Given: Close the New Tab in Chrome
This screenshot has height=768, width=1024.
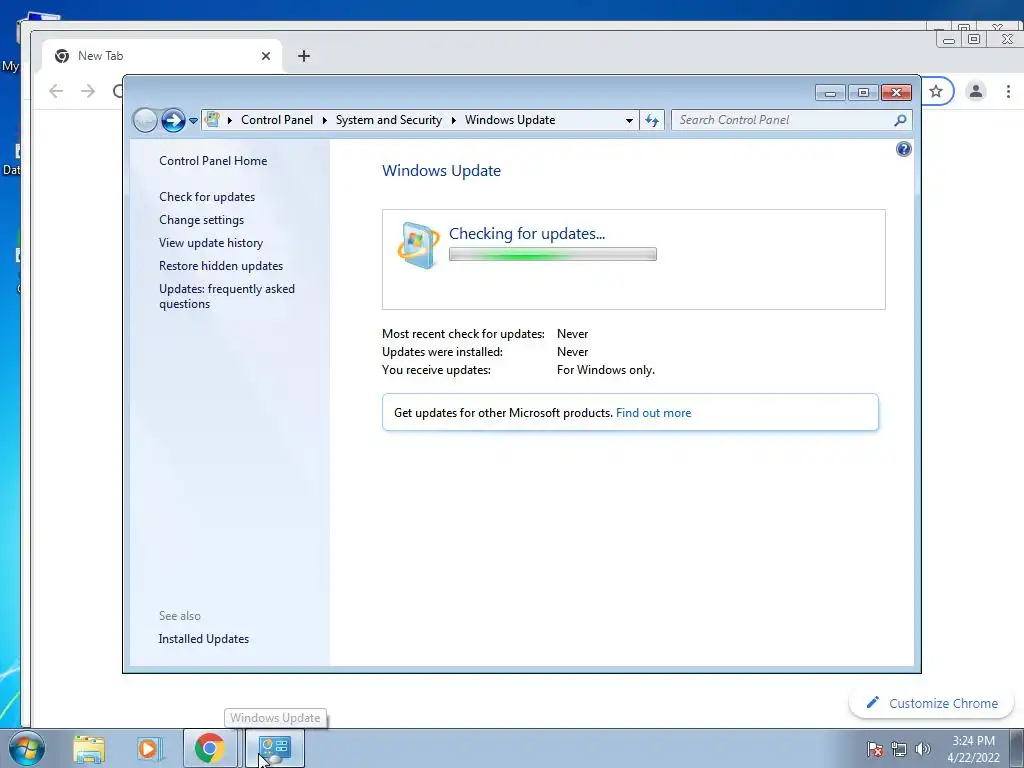Looking at the screenshot, I should [x=266, y=56].
